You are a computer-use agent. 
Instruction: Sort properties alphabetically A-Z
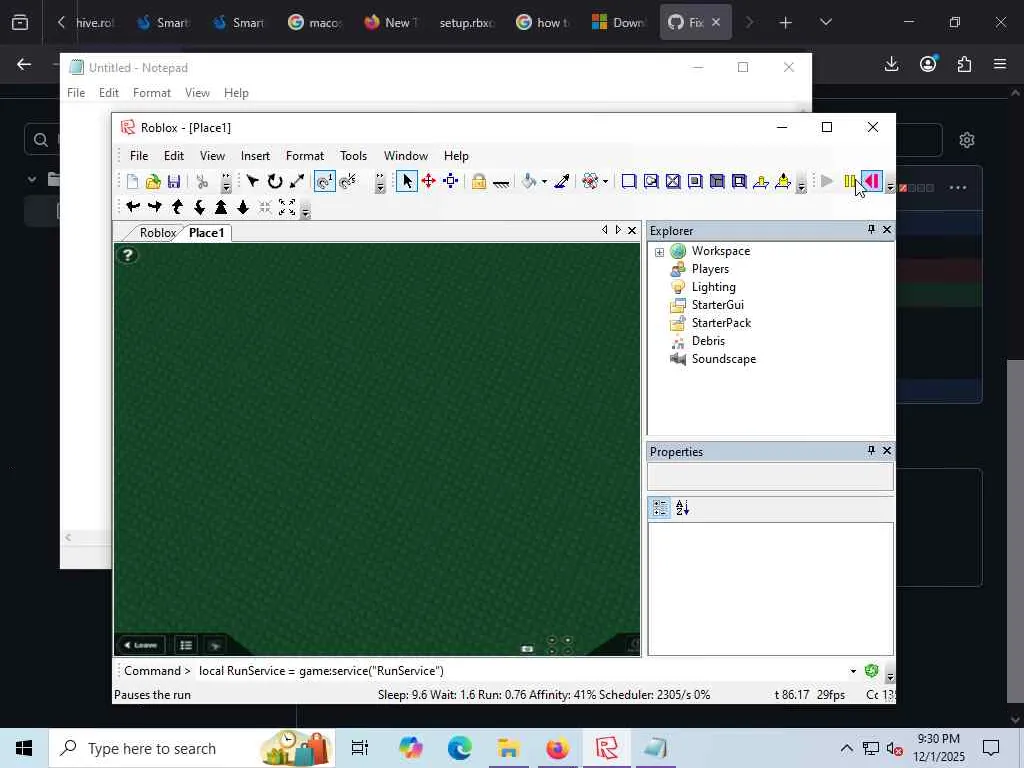click(x=682, y=507)
